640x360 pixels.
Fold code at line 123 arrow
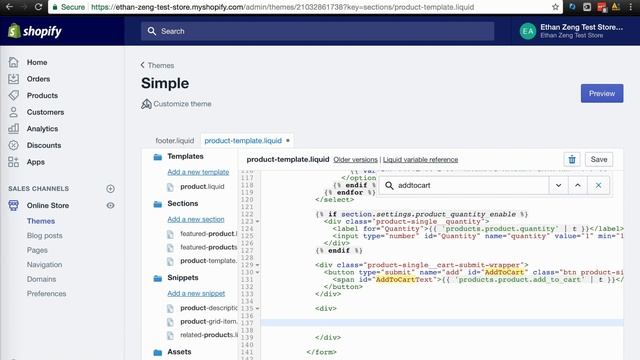coord(258,222)
